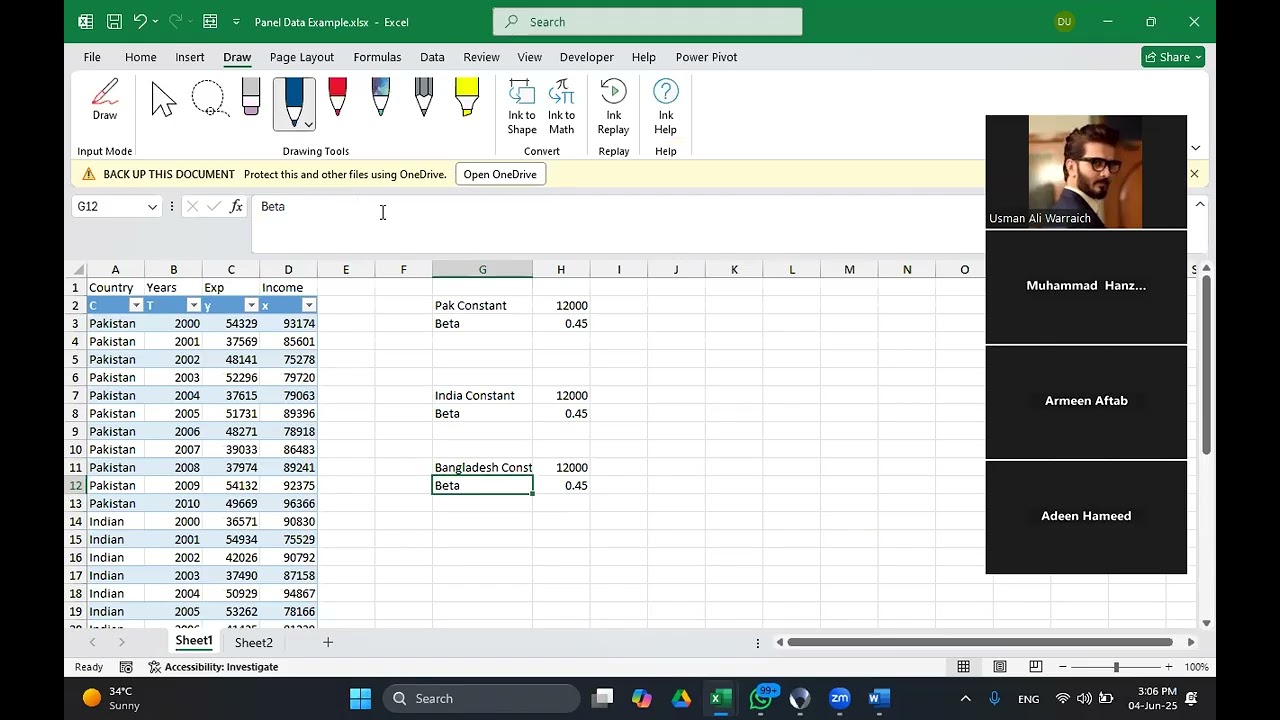
Task: Pick the Eraser drawing tool
Action: [x=251, y=98]
